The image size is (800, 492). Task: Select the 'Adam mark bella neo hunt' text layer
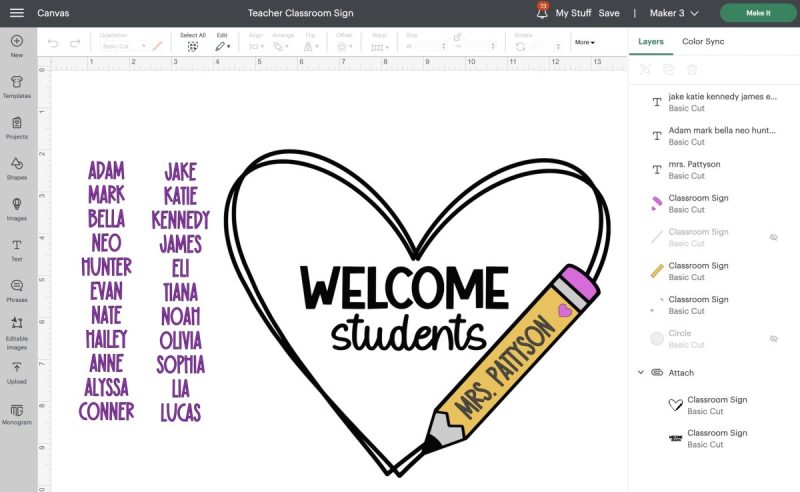click(x=714, y=136)
